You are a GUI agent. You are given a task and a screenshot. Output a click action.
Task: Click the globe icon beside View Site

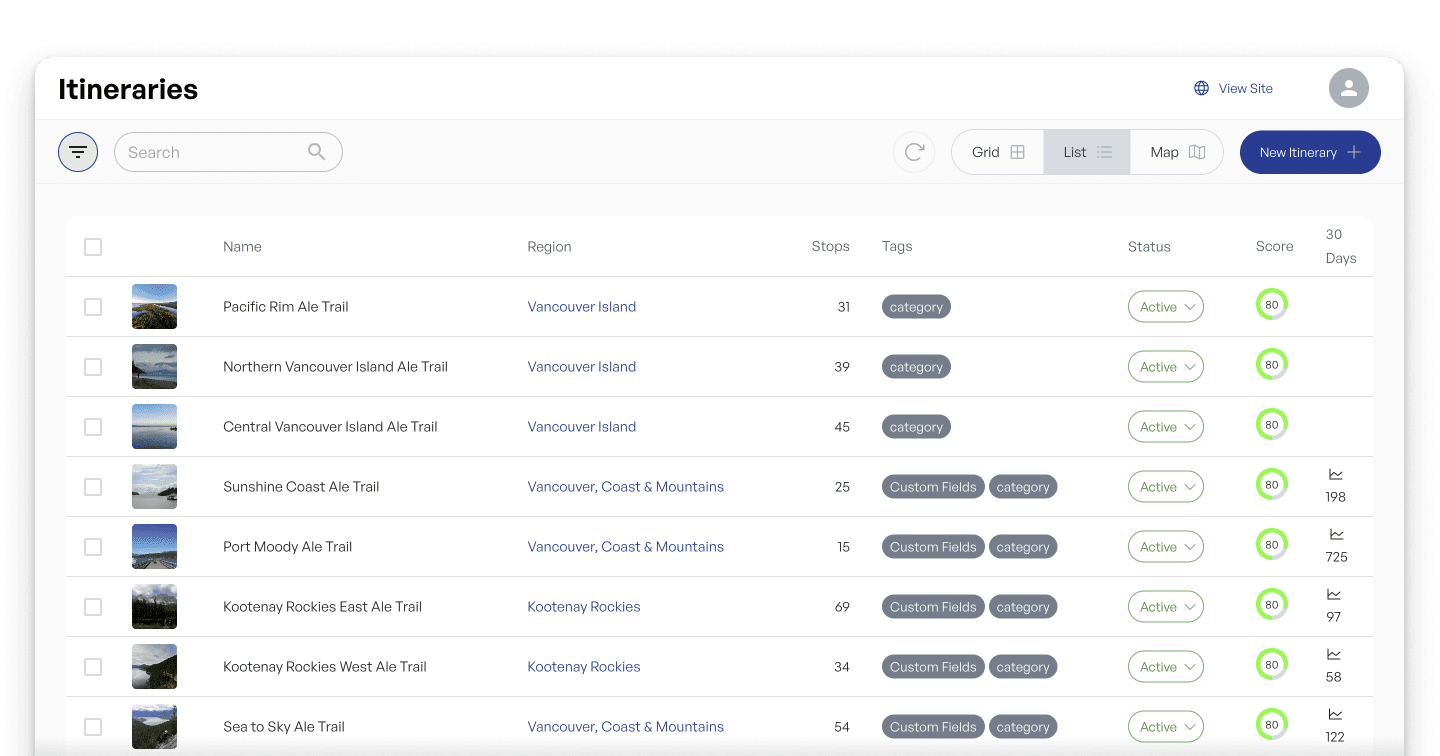tap(1202, 88)
